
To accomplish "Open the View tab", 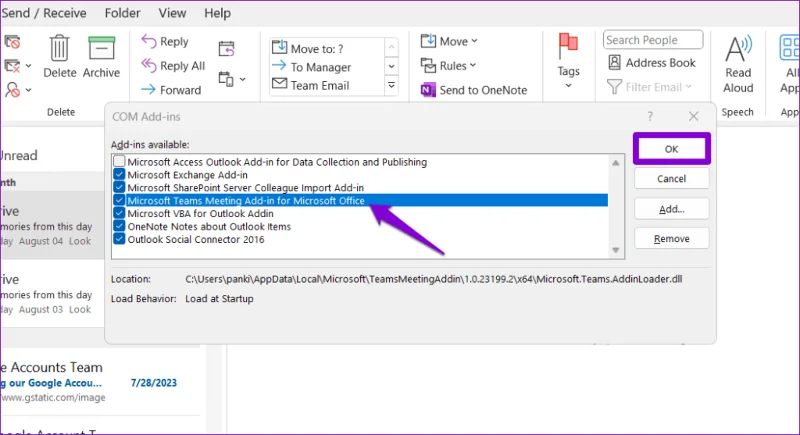I will pyautogui.click(x=172, y=13).
